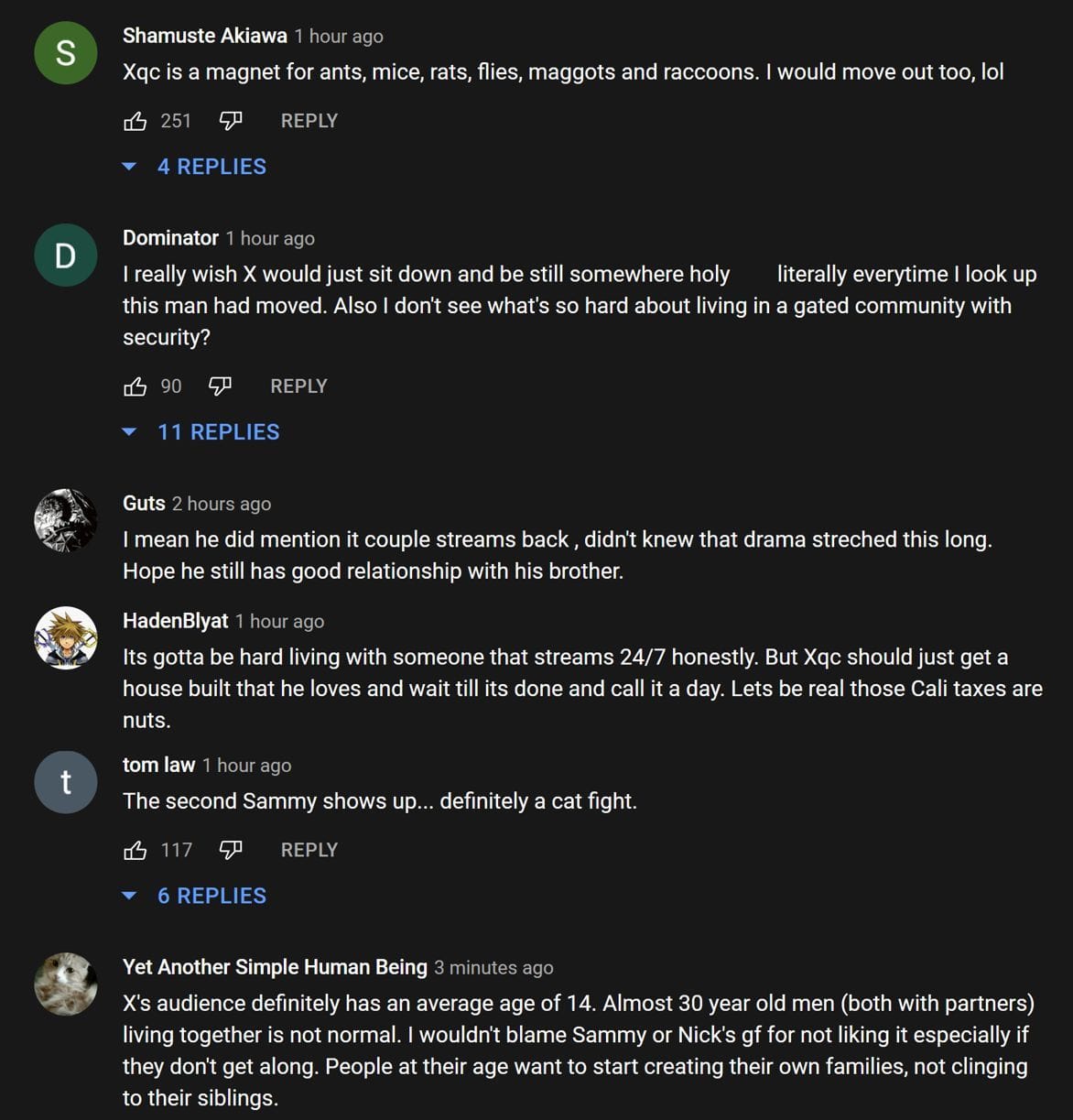This screenshot has width=1073, height=1120.
Task: Dislike Dominator's comment
Action: [x=220, y=386]
